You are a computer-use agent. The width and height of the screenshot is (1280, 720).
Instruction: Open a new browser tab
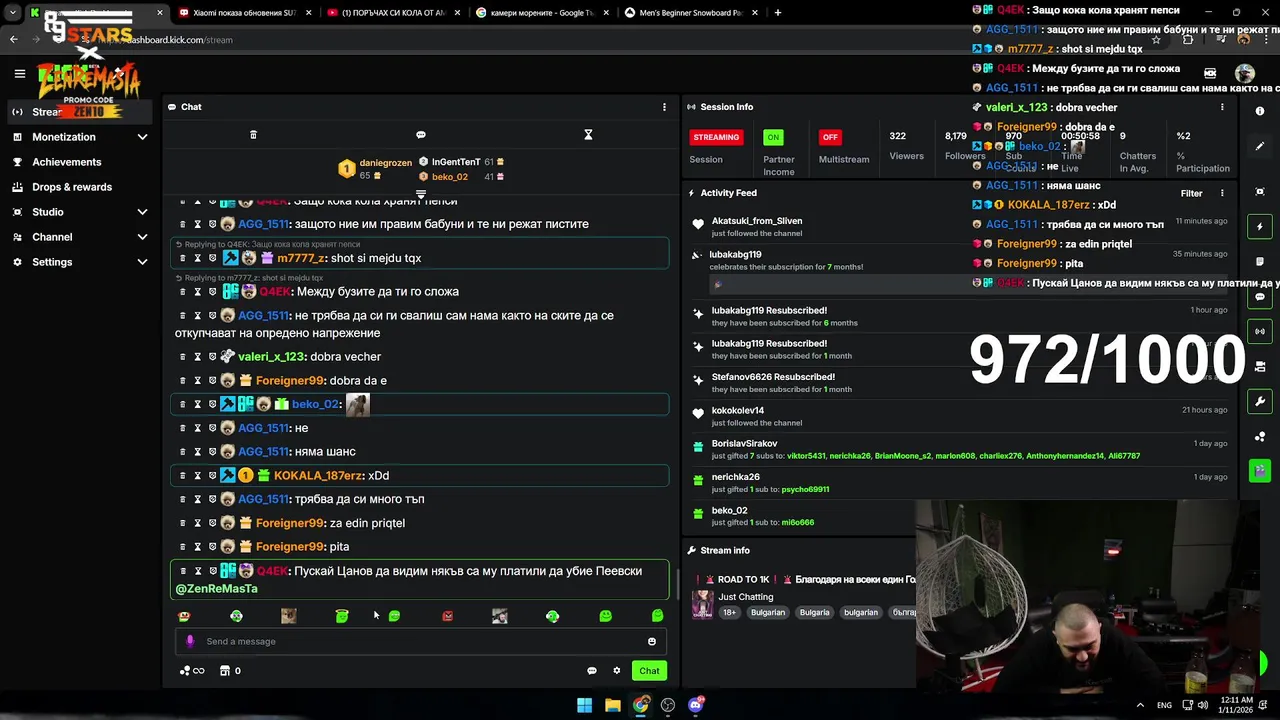click(x=778, y=13)
